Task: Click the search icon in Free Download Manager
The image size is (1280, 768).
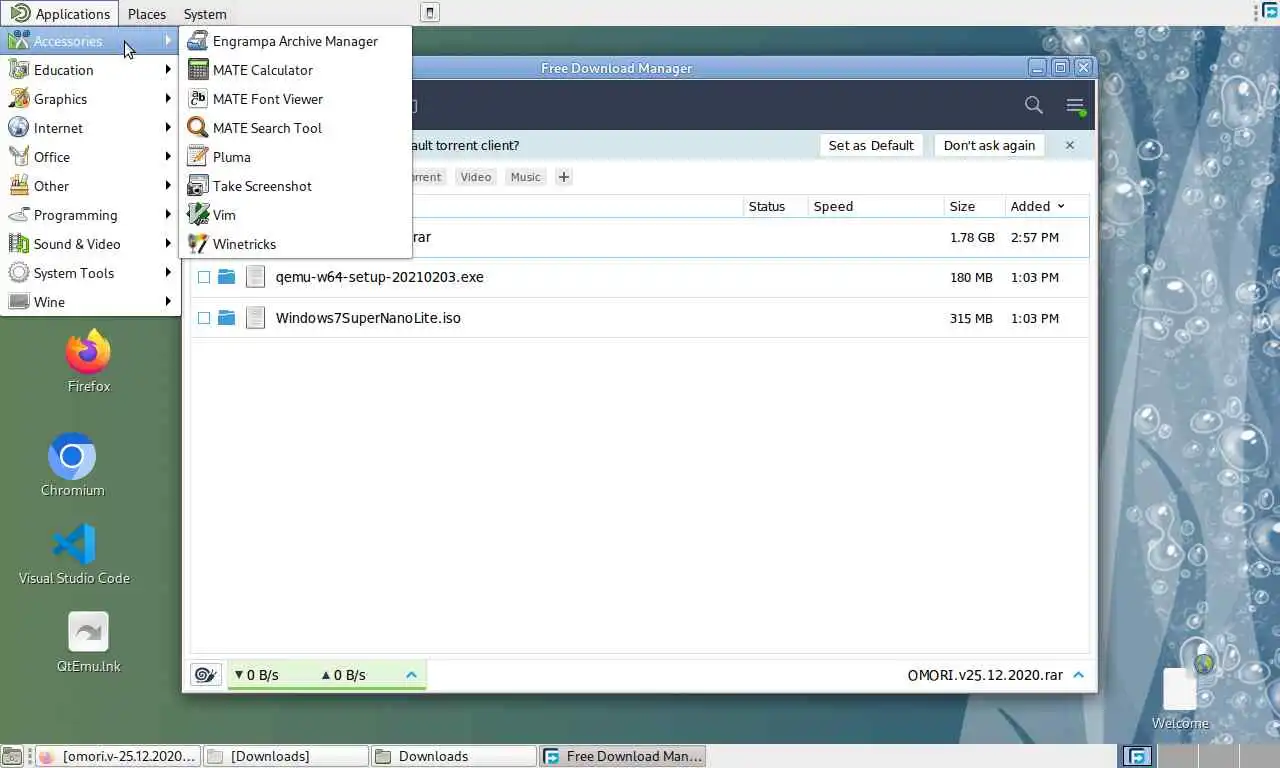Action: [1034, 105]
